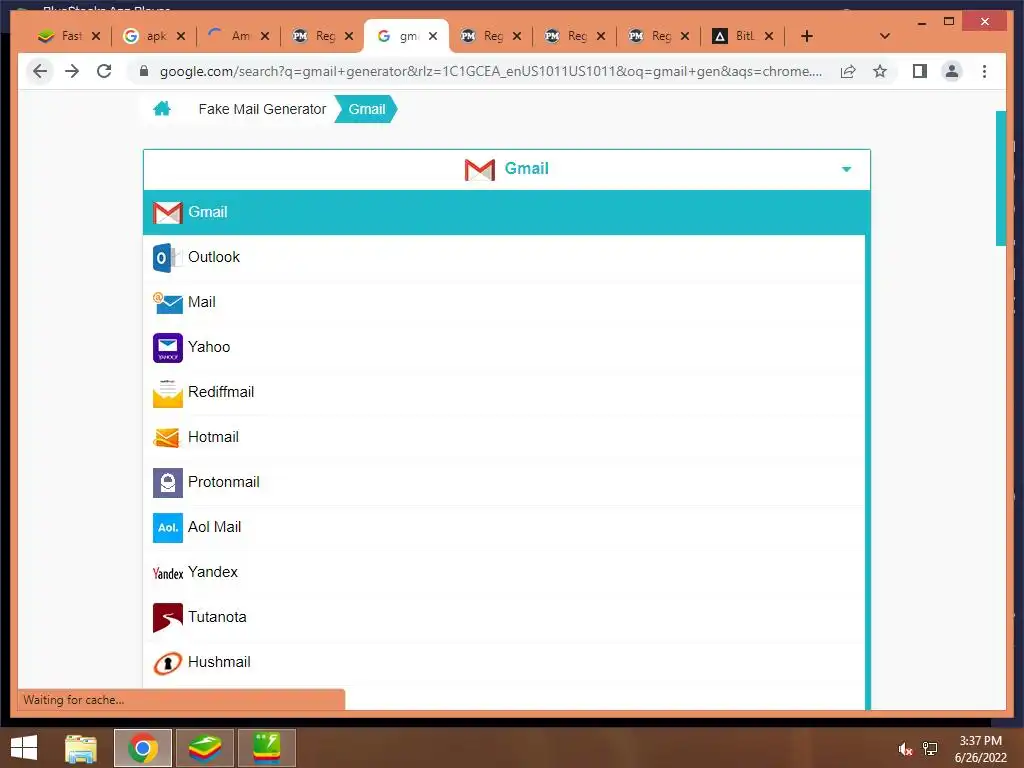Select Tutanota provider entry
Screen dimensions: 1024x768
point(504,618)
